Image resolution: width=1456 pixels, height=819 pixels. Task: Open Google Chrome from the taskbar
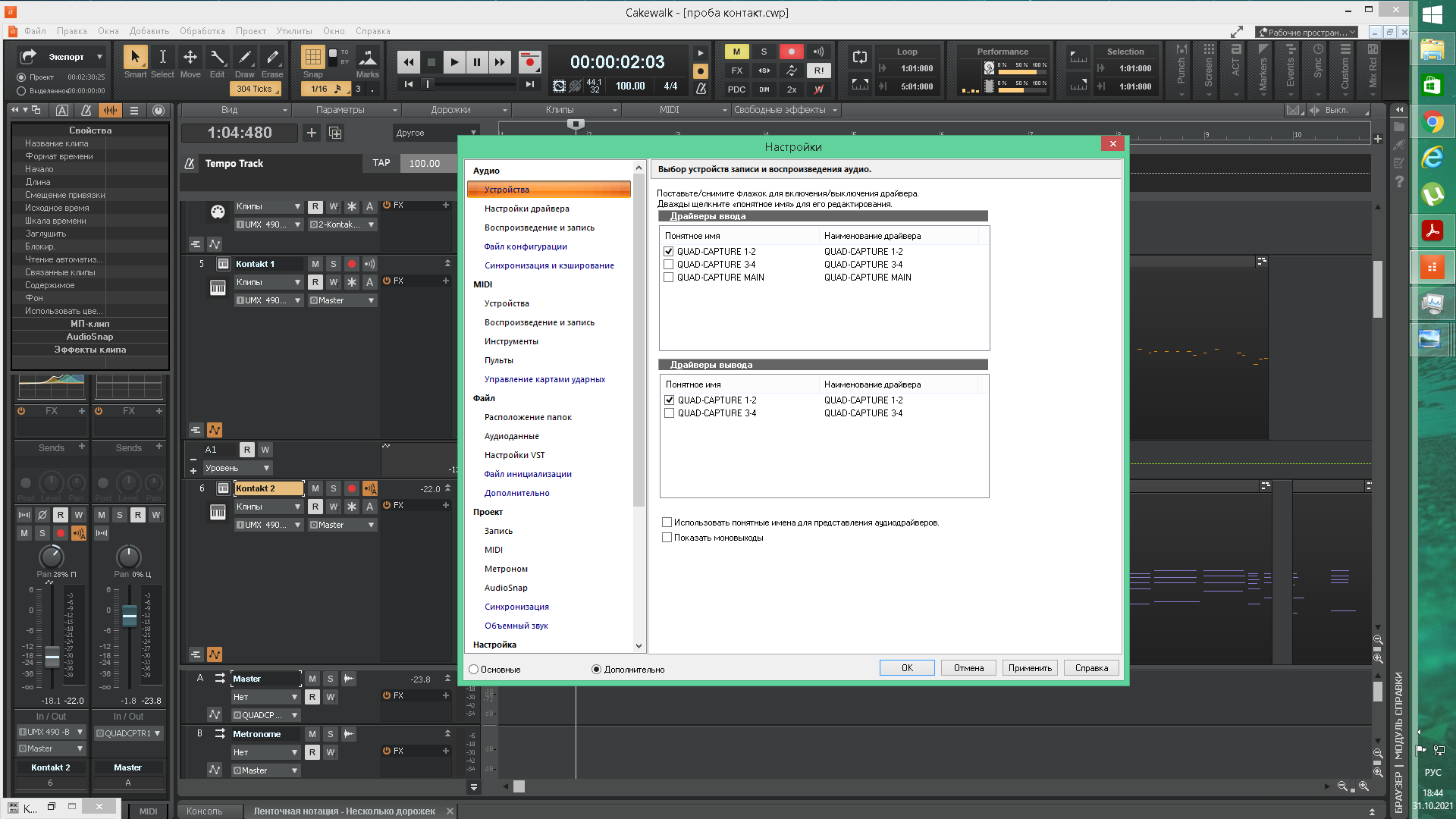pyautogui.click(x=1432, y=121)
